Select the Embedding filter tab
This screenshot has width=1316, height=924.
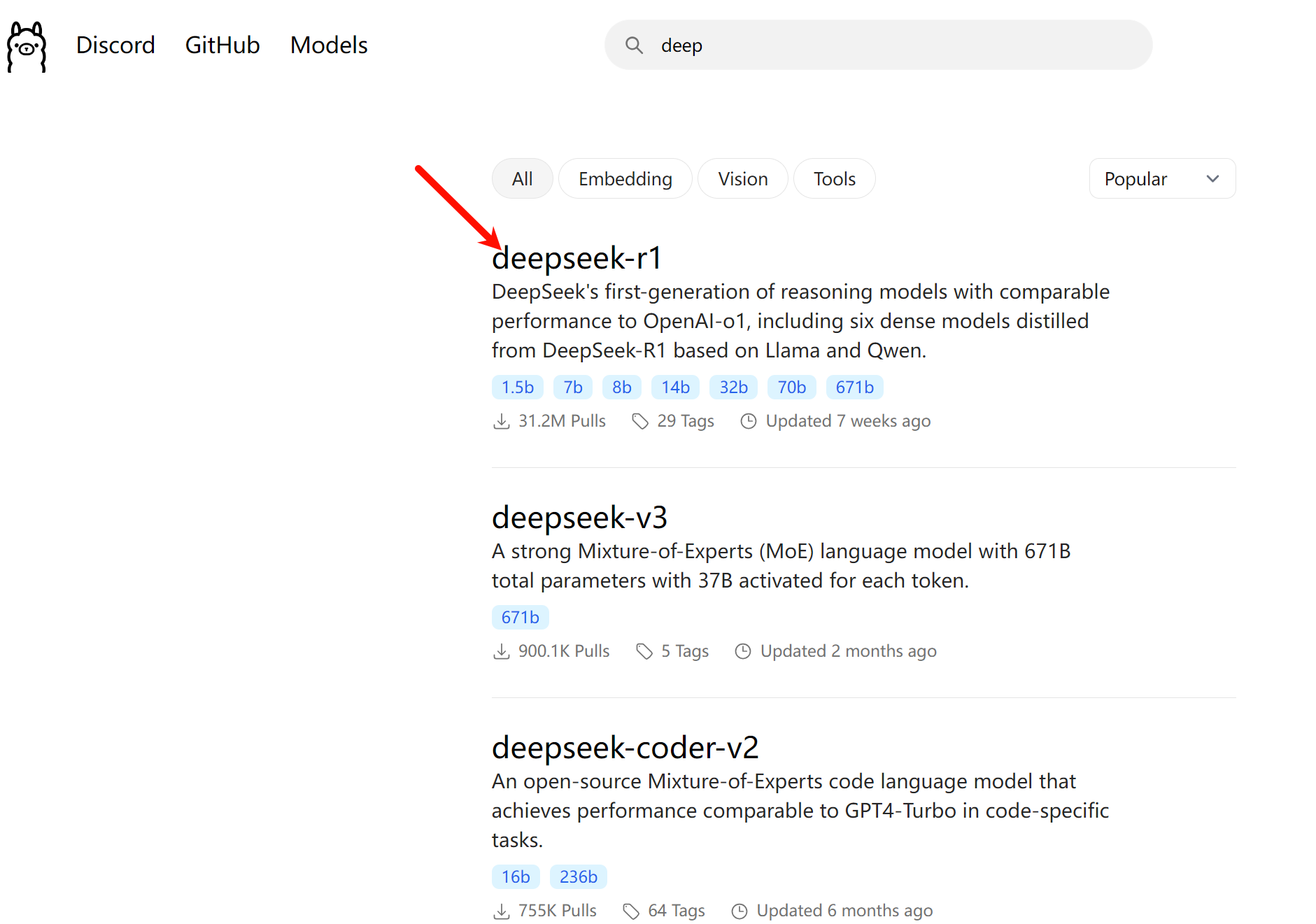point(625,179)
